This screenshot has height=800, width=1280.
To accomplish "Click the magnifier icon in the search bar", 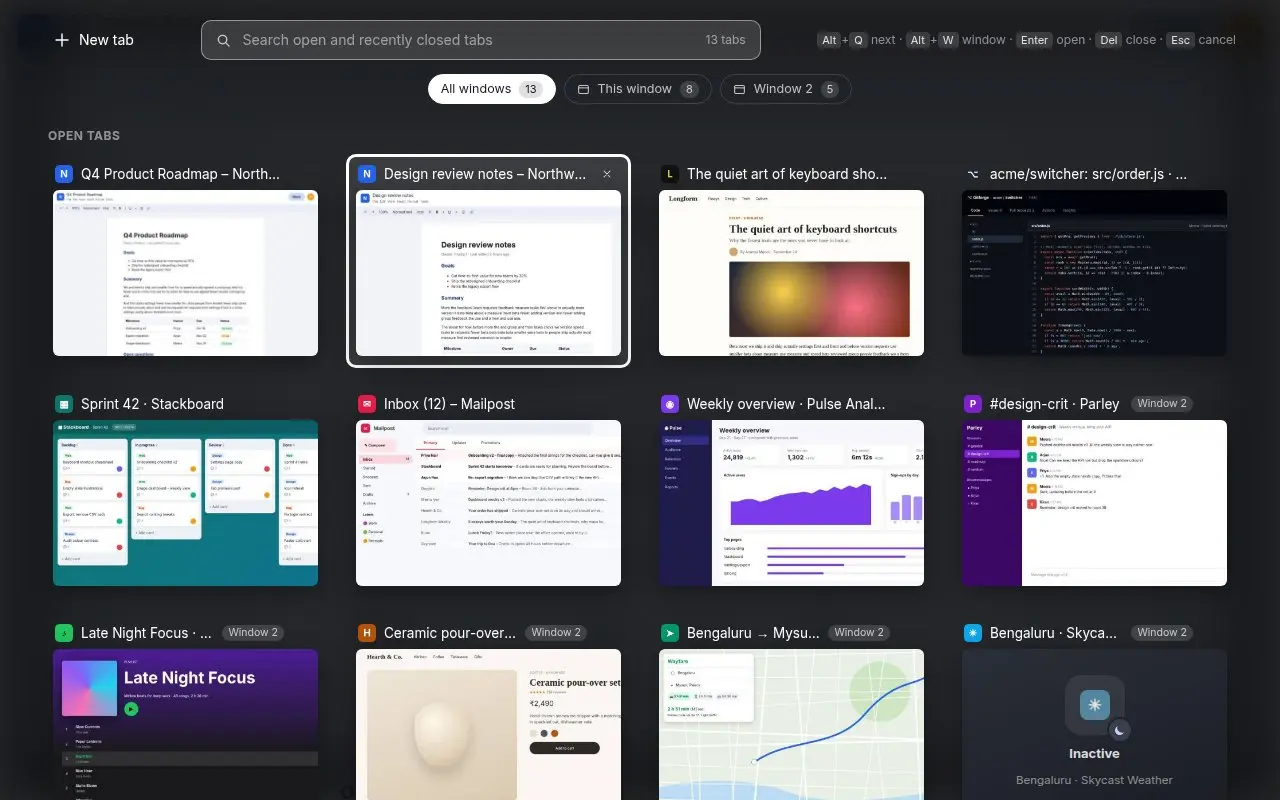I will [224, 41].
